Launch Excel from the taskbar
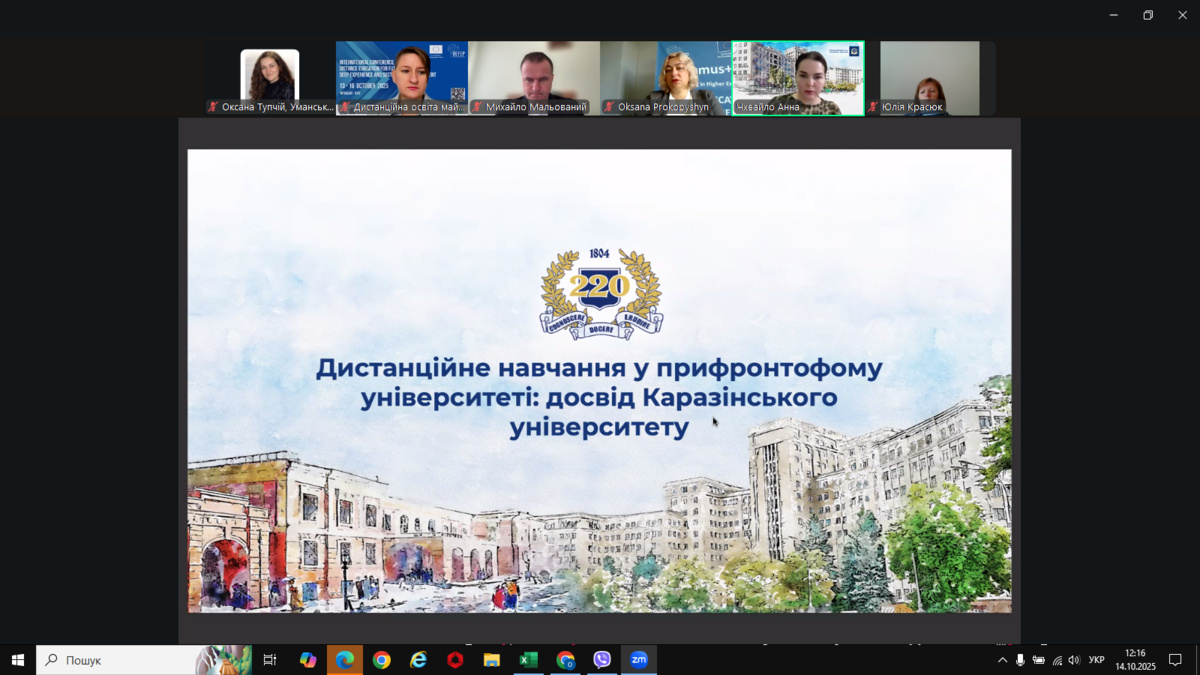 point(528,660)
